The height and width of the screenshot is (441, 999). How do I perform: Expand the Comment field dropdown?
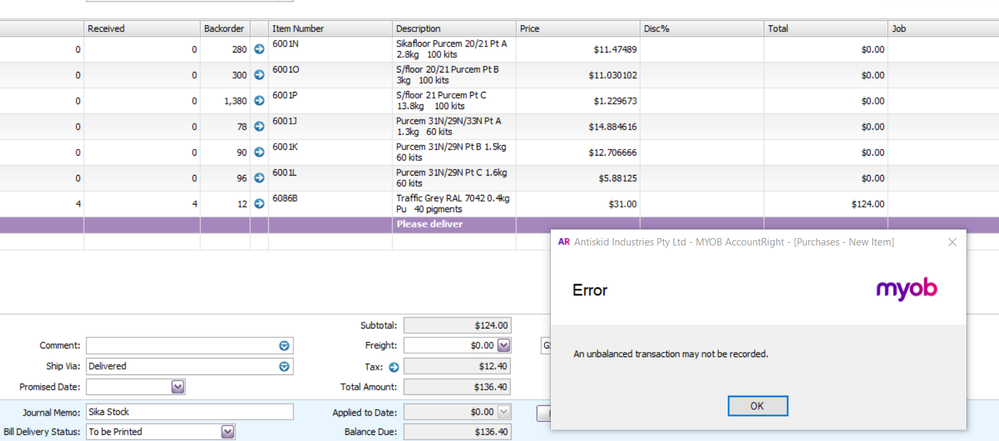click(x=284, y=345)
